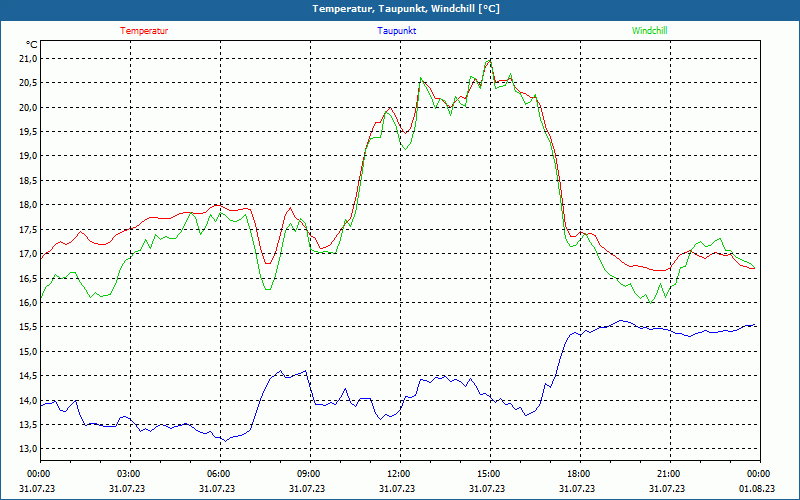Click the 15:00 time axis label

point(488,474)
